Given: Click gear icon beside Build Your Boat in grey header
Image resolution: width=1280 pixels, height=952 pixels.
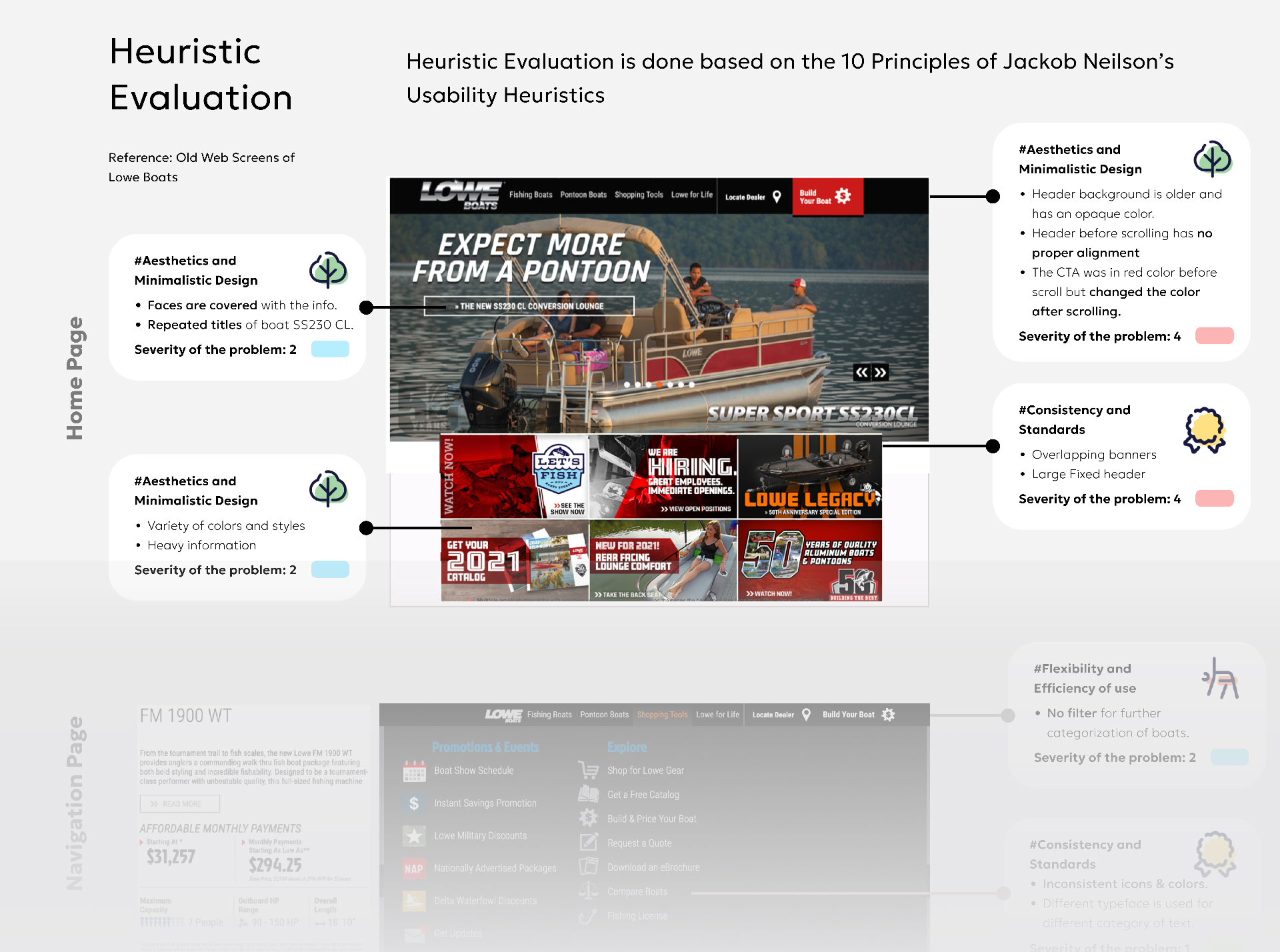Looking at the screenshot, I should pyautogui.click(x=888, y=715).
